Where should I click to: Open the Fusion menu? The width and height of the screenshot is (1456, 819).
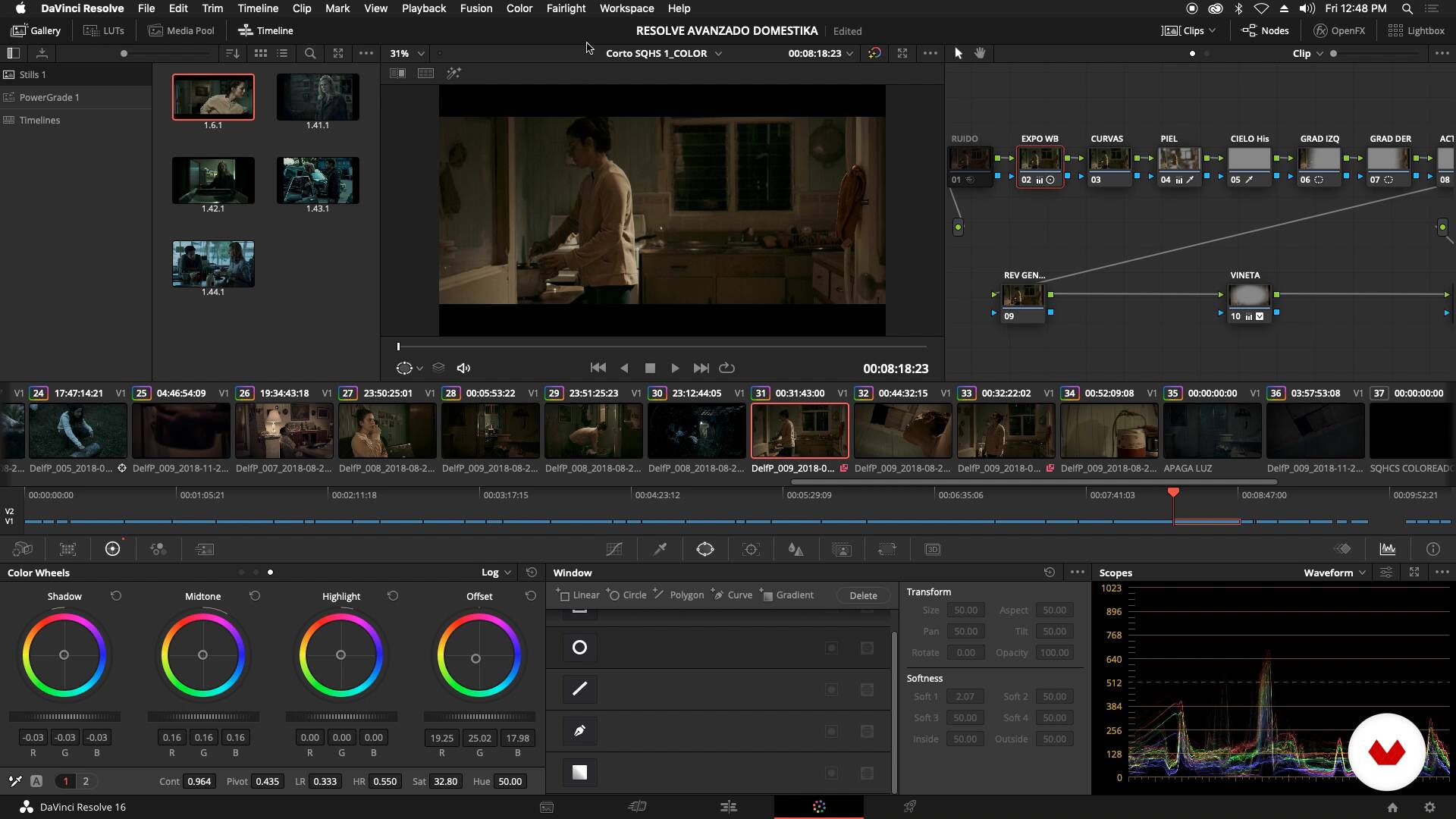click(x=475, y=8)
